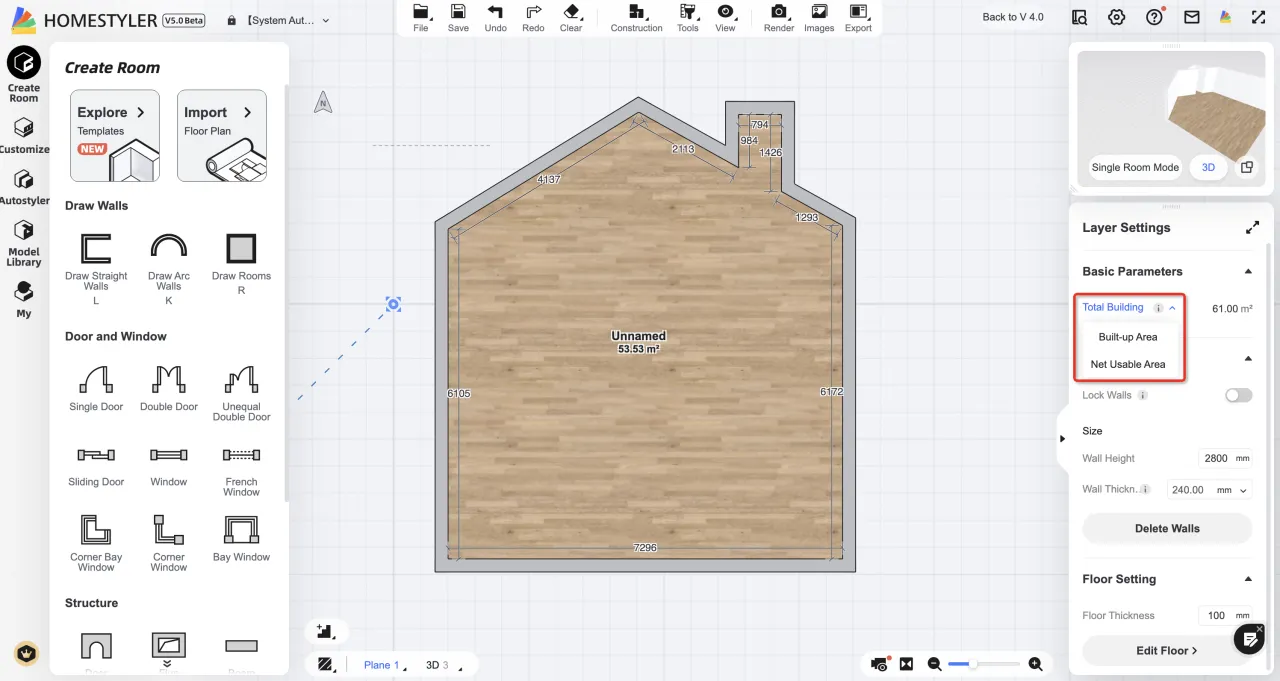Click the Edit Floor button
The width and height of the screenshot is (1280, 681).
point(1167,650)
